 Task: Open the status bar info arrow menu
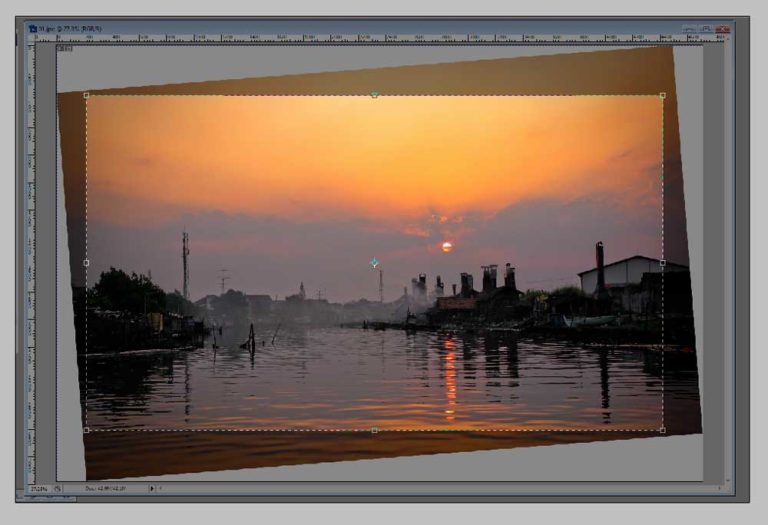click(152, 489)
